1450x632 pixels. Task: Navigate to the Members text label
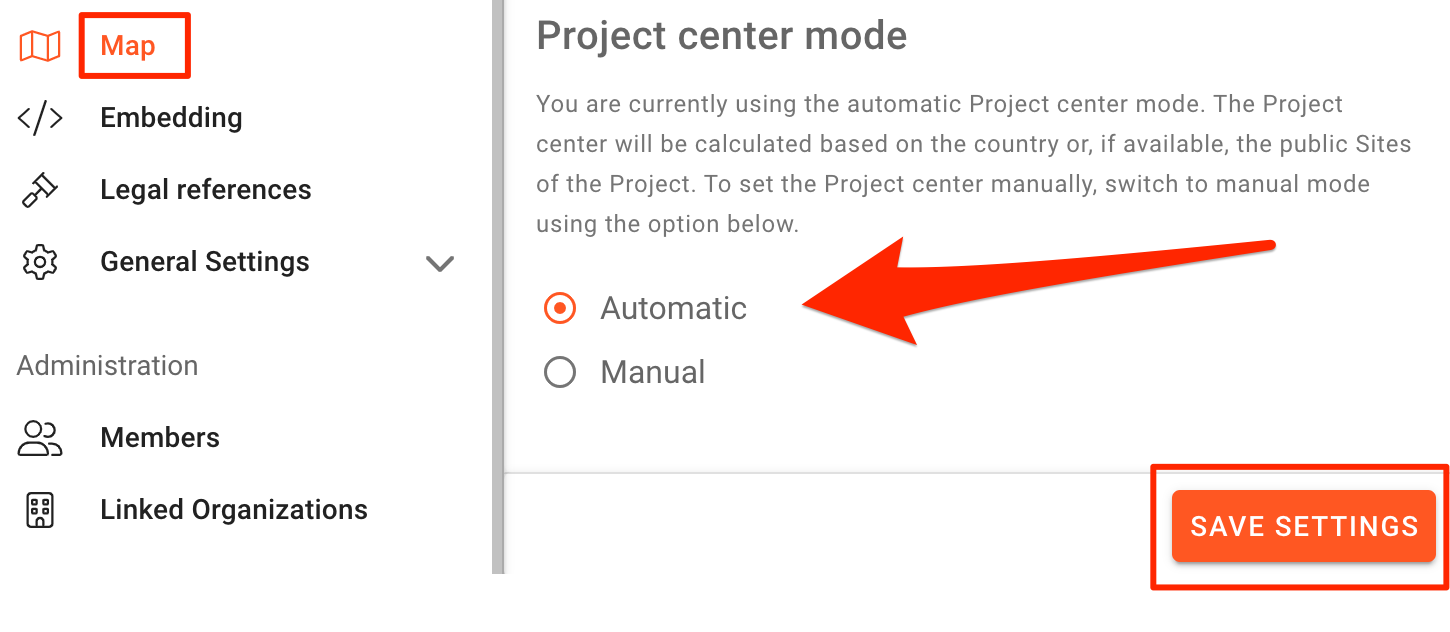[160, 438]
